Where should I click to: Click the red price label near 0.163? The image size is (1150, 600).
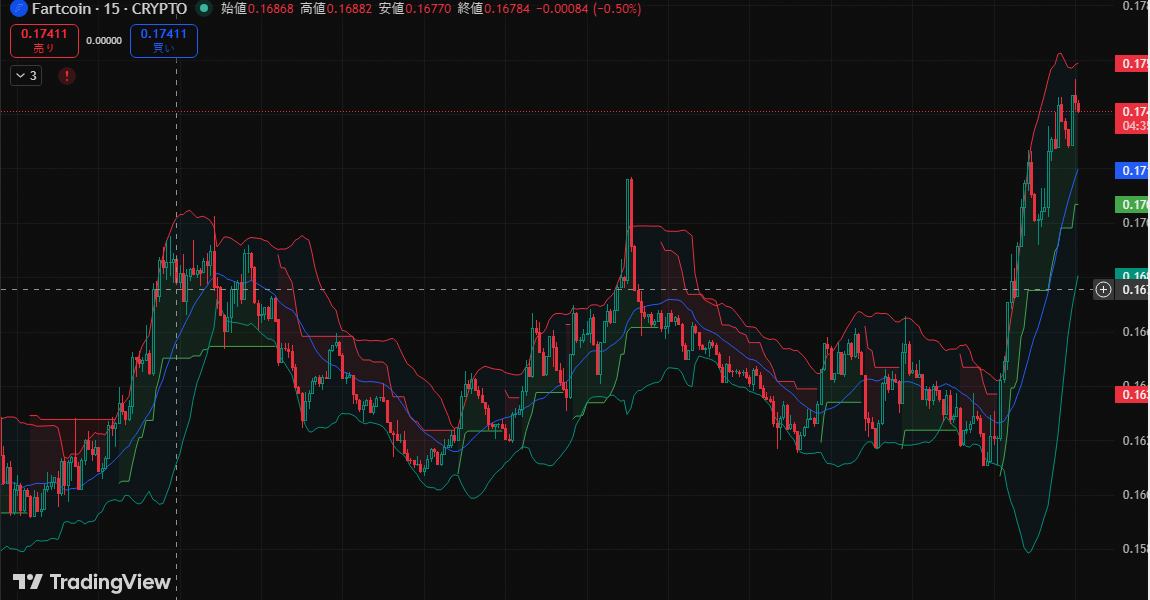pyautogui.click(x=1132, y=395)
